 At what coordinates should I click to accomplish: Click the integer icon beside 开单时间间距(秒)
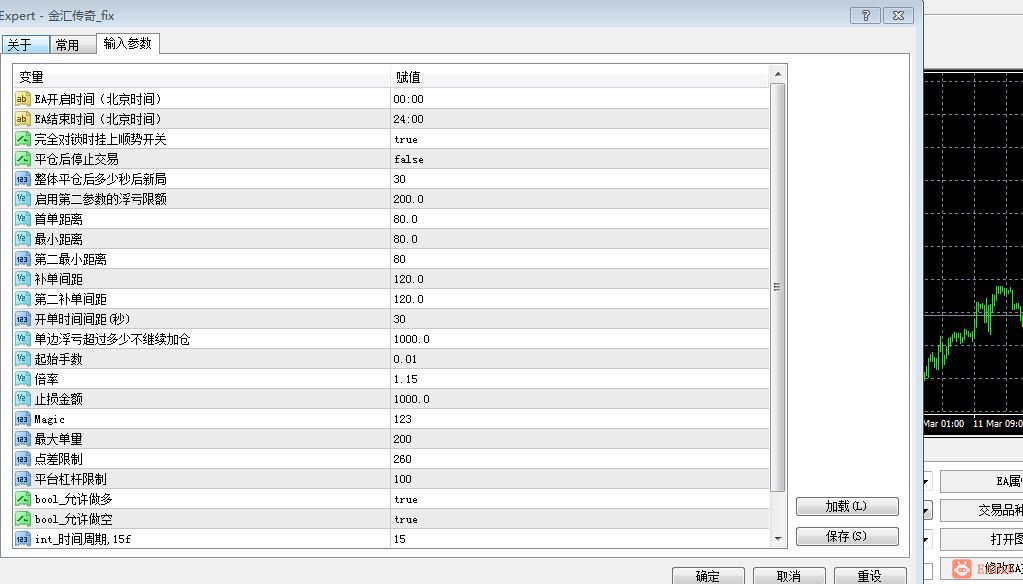22,319
